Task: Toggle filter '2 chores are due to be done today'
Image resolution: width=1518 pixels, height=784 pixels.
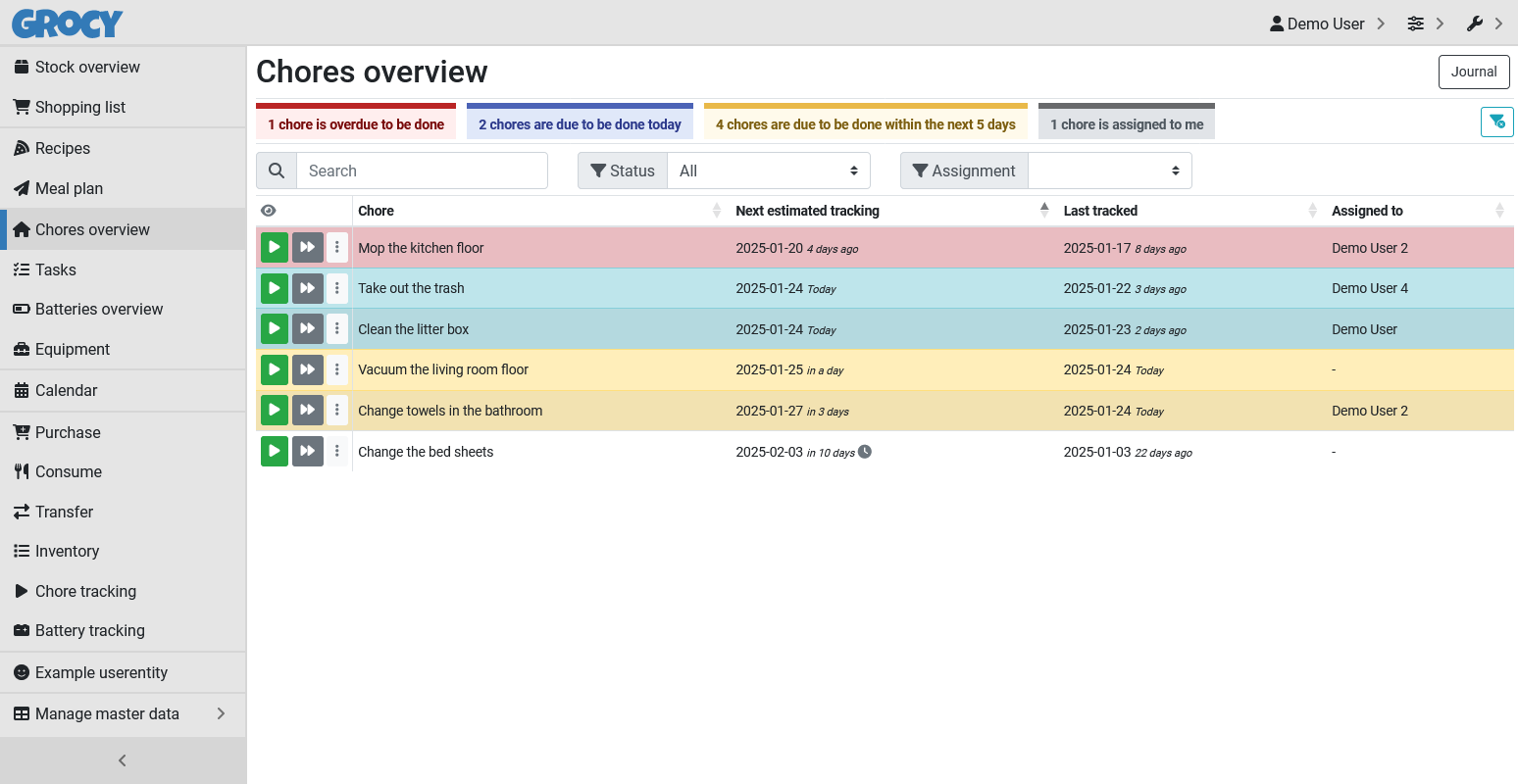Action: click(580, 124)
